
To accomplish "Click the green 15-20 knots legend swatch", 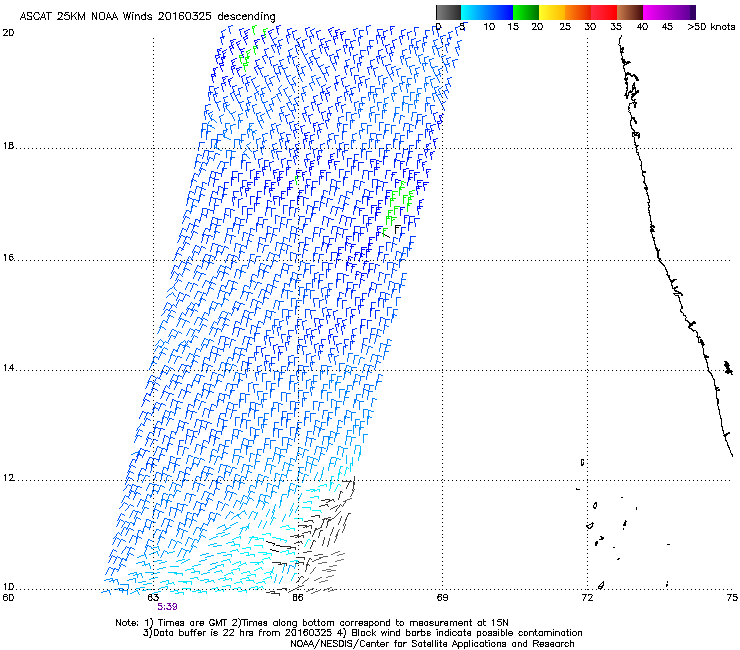I will (526, 12).
